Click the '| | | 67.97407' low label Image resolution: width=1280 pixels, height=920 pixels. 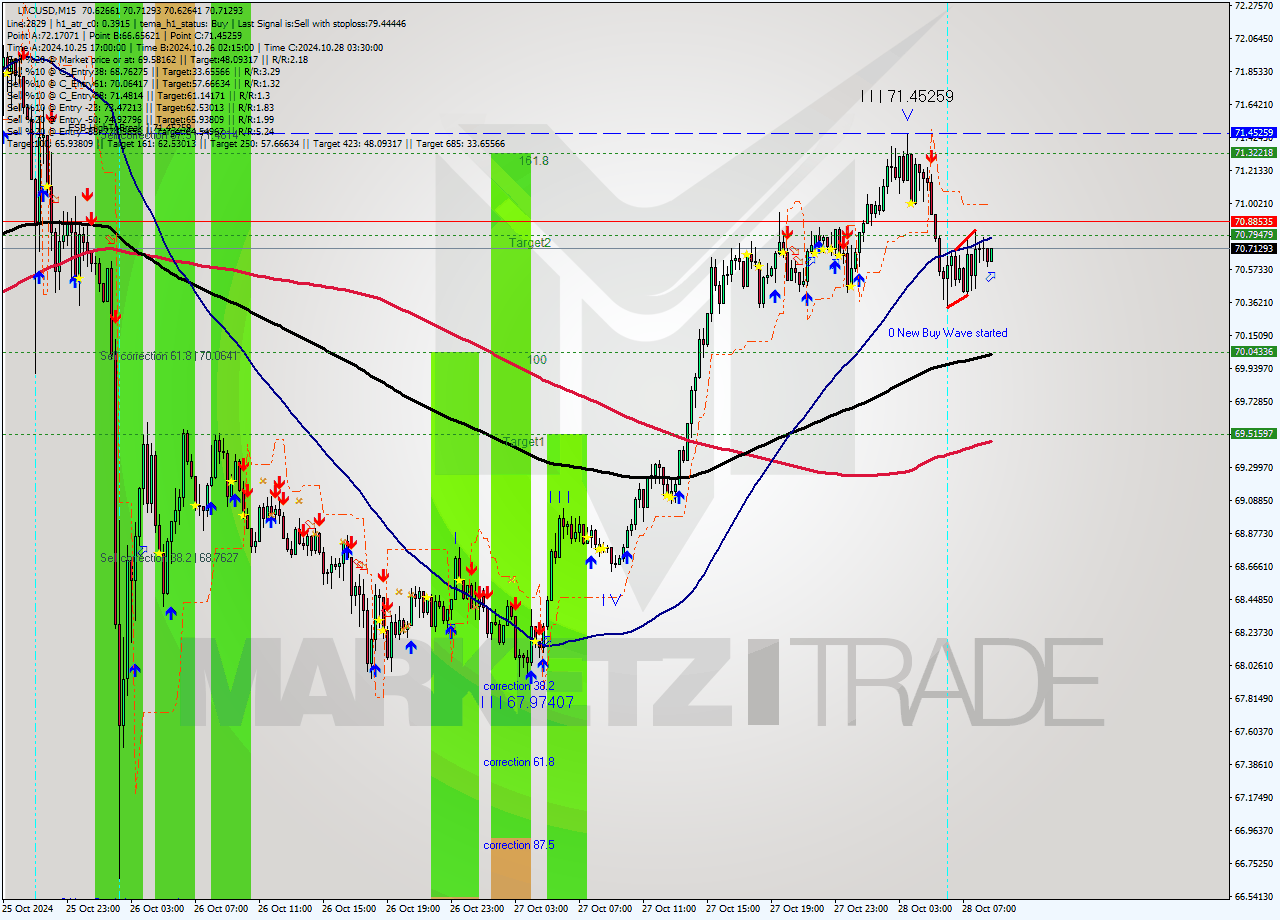(x=527, y=703)
